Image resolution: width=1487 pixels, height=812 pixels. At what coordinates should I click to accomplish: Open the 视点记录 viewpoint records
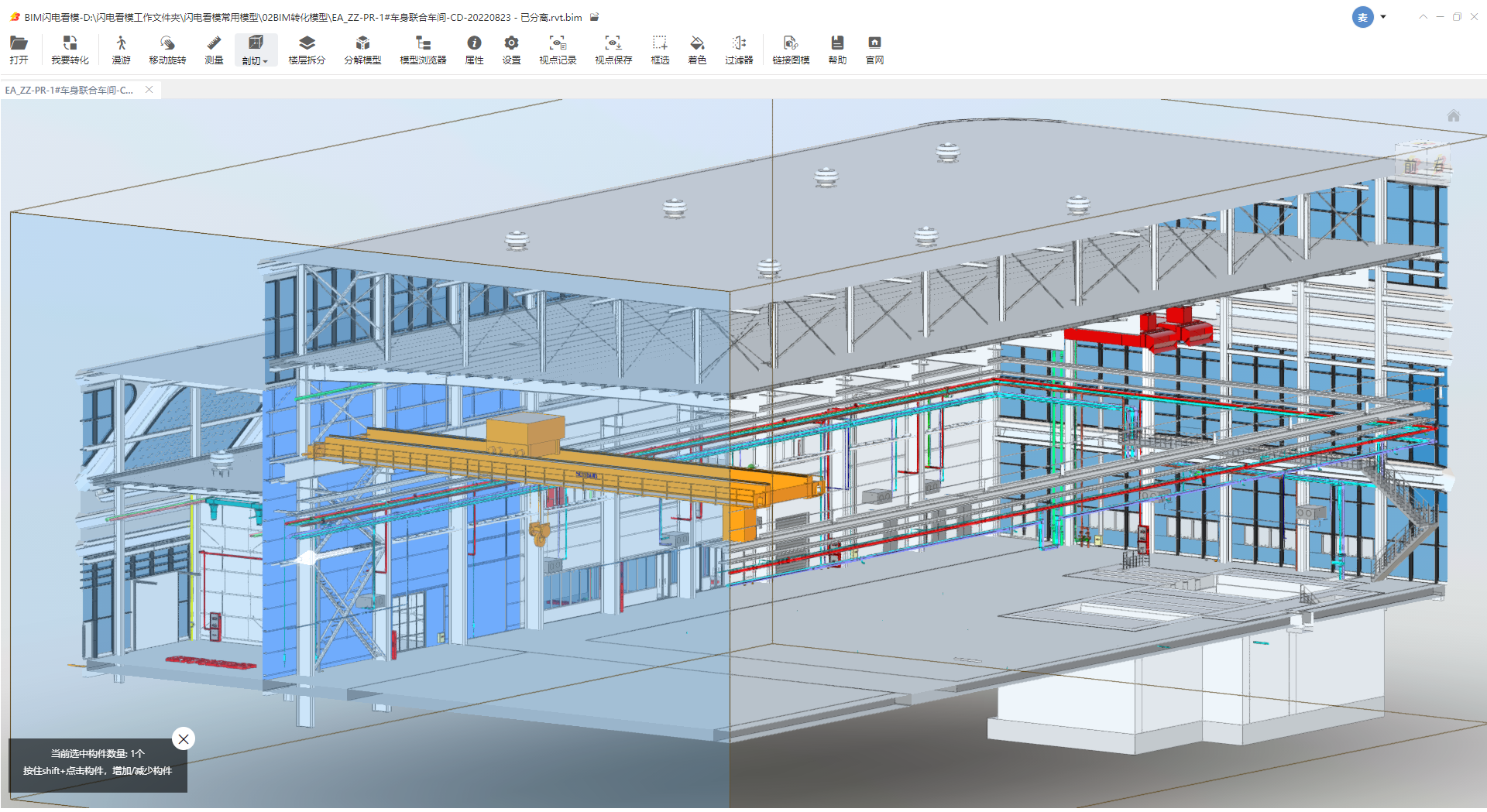pyautogui.click(x=558, y=50)
